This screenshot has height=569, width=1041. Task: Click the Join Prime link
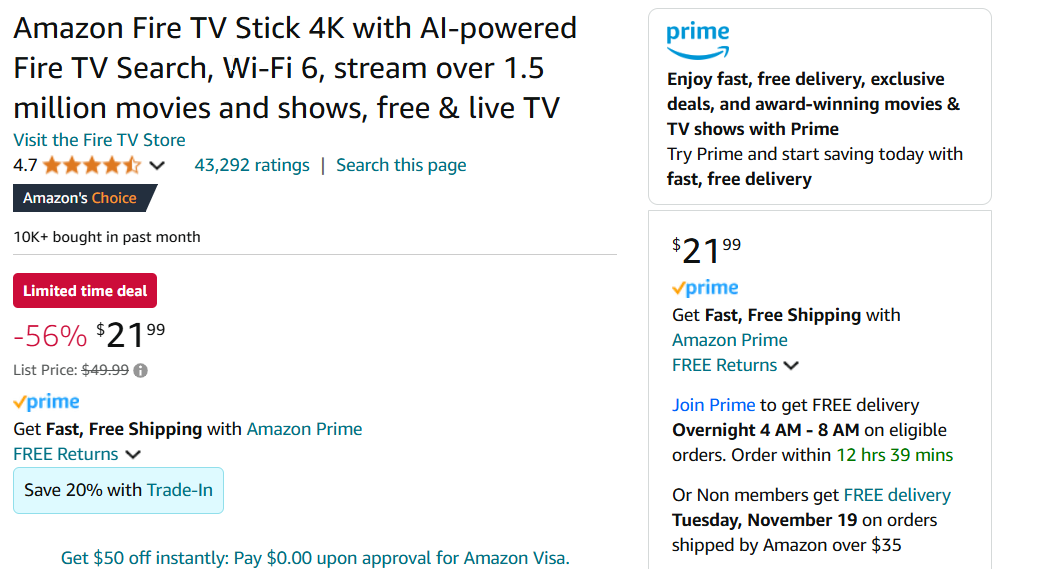713,405
